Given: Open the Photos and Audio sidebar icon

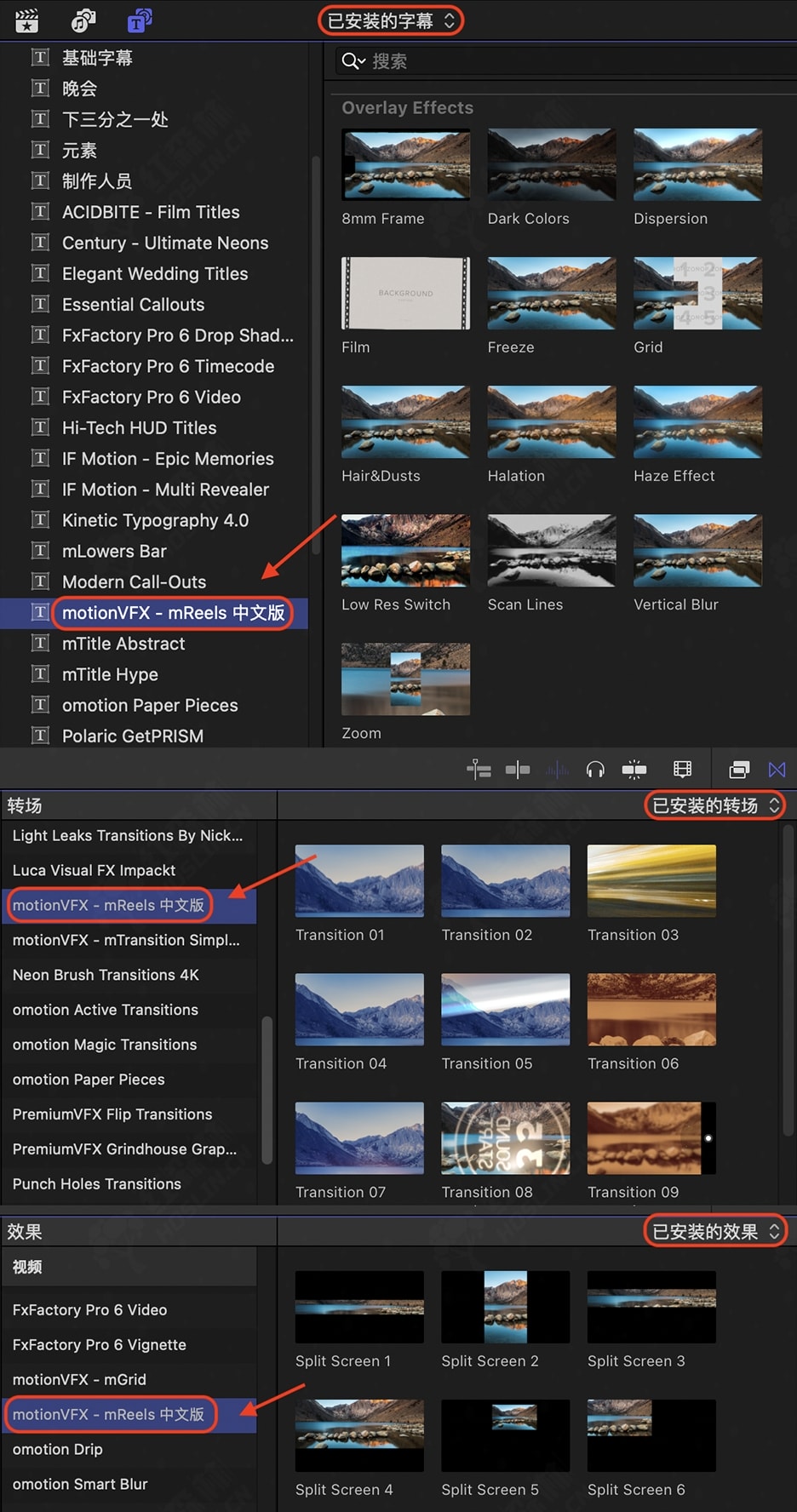Looking at the screenshot, I should 83,20.
